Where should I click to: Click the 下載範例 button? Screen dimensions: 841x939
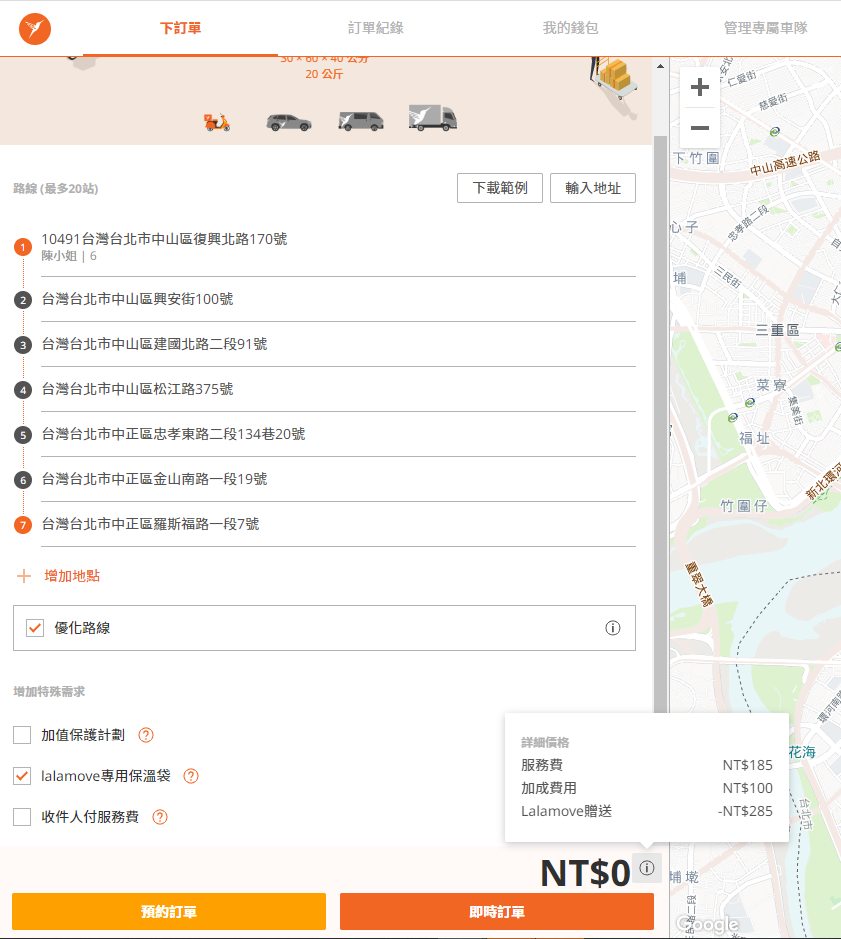tap(500, 188)
